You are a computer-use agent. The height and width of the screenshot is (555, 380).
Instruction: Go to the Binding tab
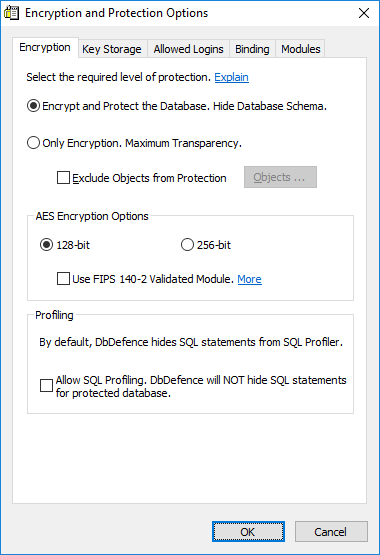tap(252, 49)
